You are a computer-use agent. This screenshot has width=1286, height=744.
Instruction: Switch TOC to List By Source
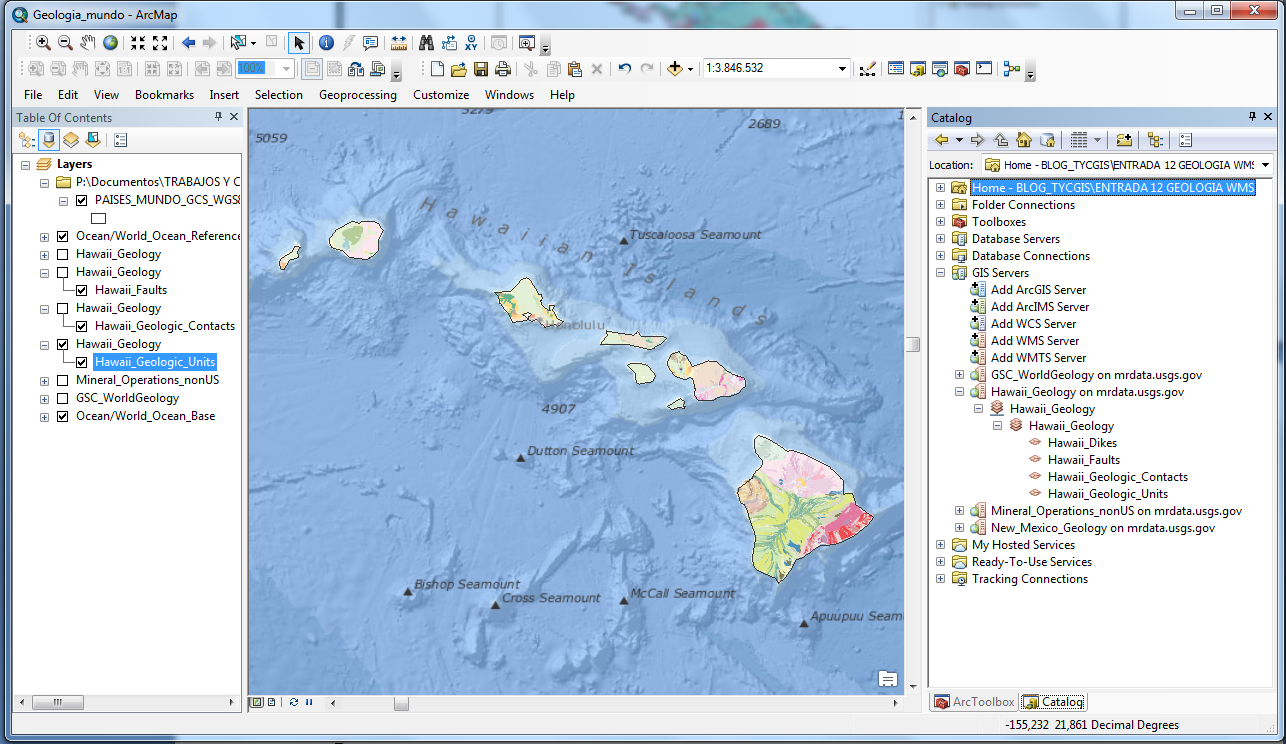(49, 140)
